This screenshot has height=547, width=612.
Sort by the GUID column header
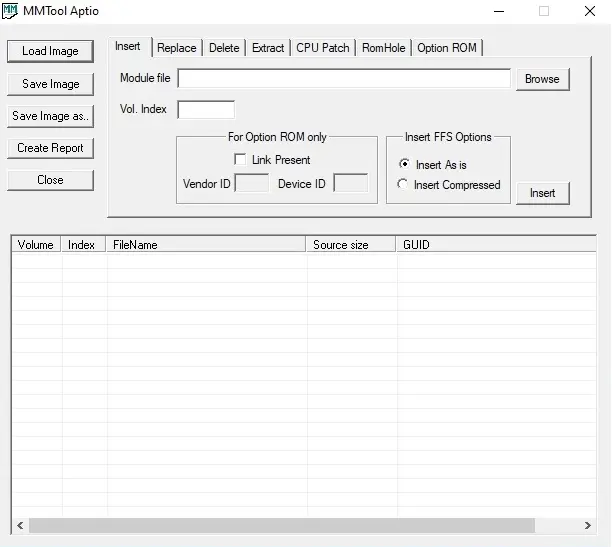pos(496,244)
